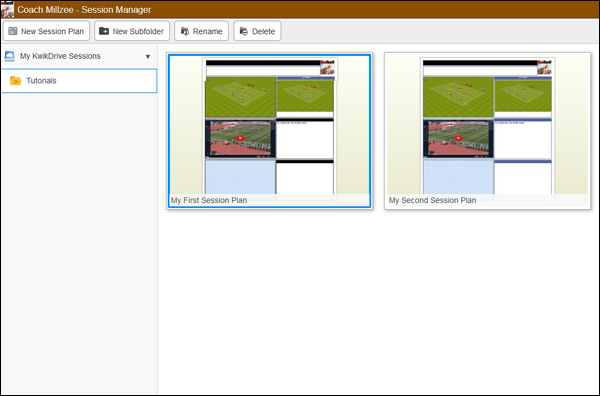Click the Tutorials folder icon

[15, 81]
